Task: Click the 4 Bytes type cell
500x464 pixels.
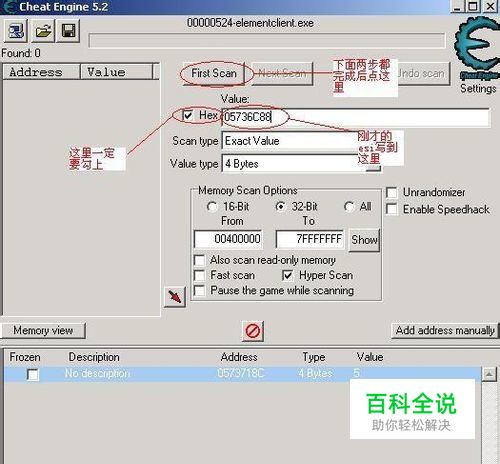Action: pyautogui.click(x=315, y=373)
